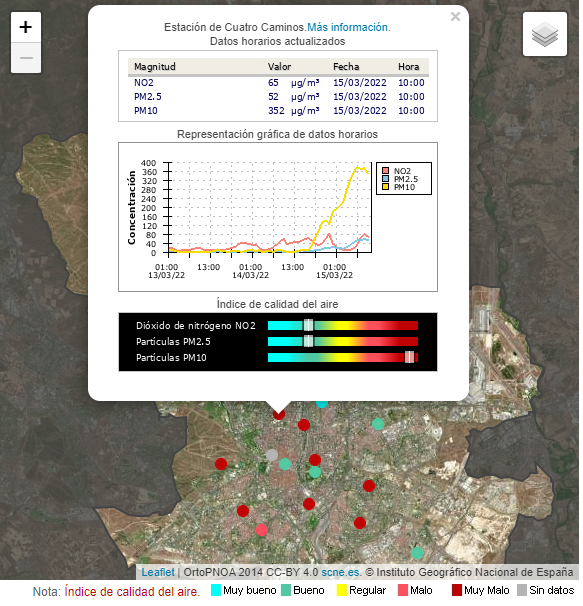Click the Partículas PM2.5 label
Screen dimensions: 583x606
pos(173,342)
